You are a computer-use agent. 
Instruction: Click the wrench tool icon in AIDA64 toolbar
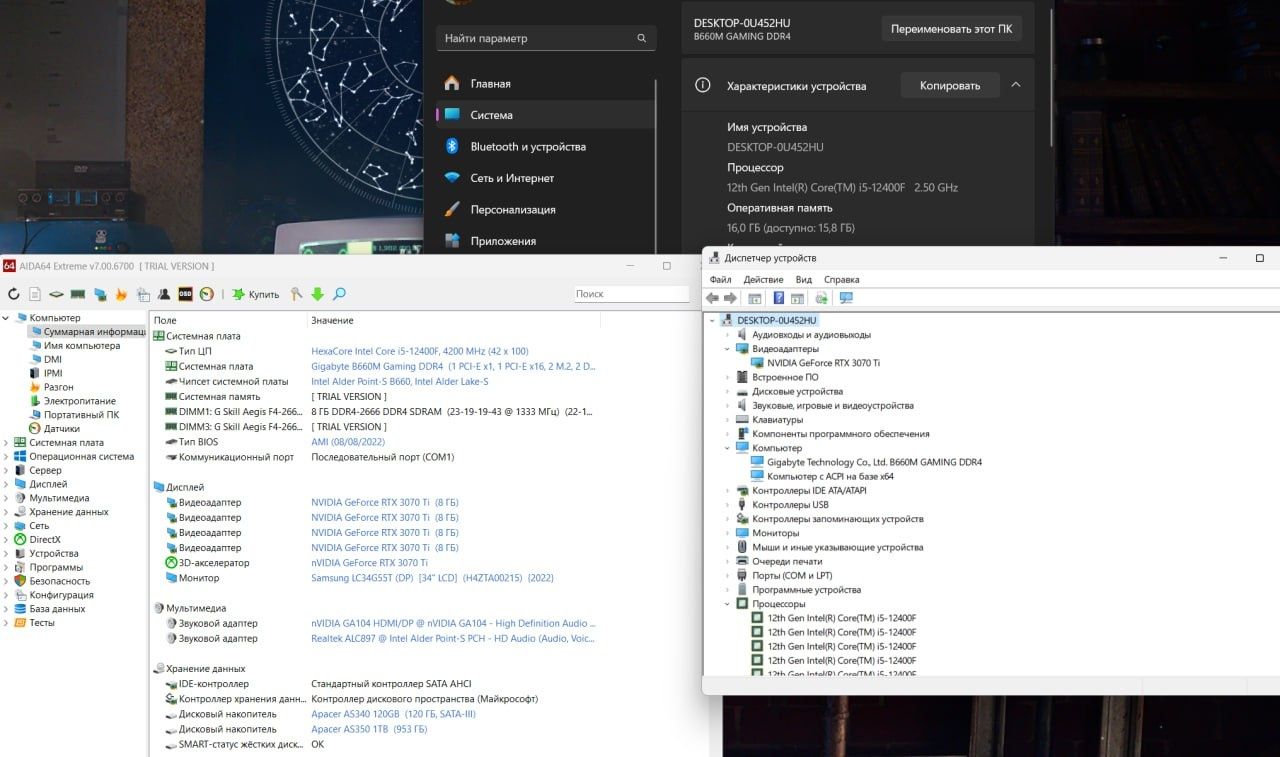(296, 294)
